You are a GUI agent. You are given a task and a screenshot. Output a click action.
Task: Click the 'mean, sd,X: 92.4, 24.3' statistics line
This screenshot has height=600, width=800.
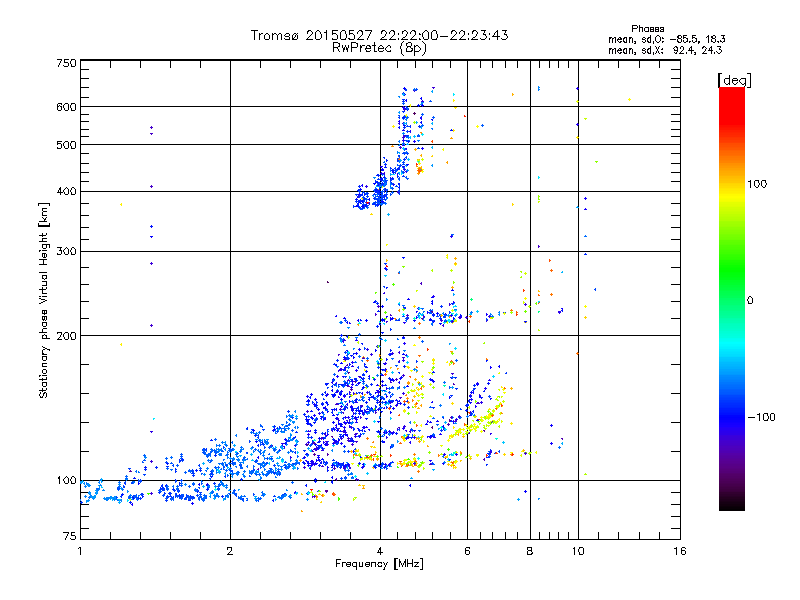pyautogui.click(x=665, y=50)
